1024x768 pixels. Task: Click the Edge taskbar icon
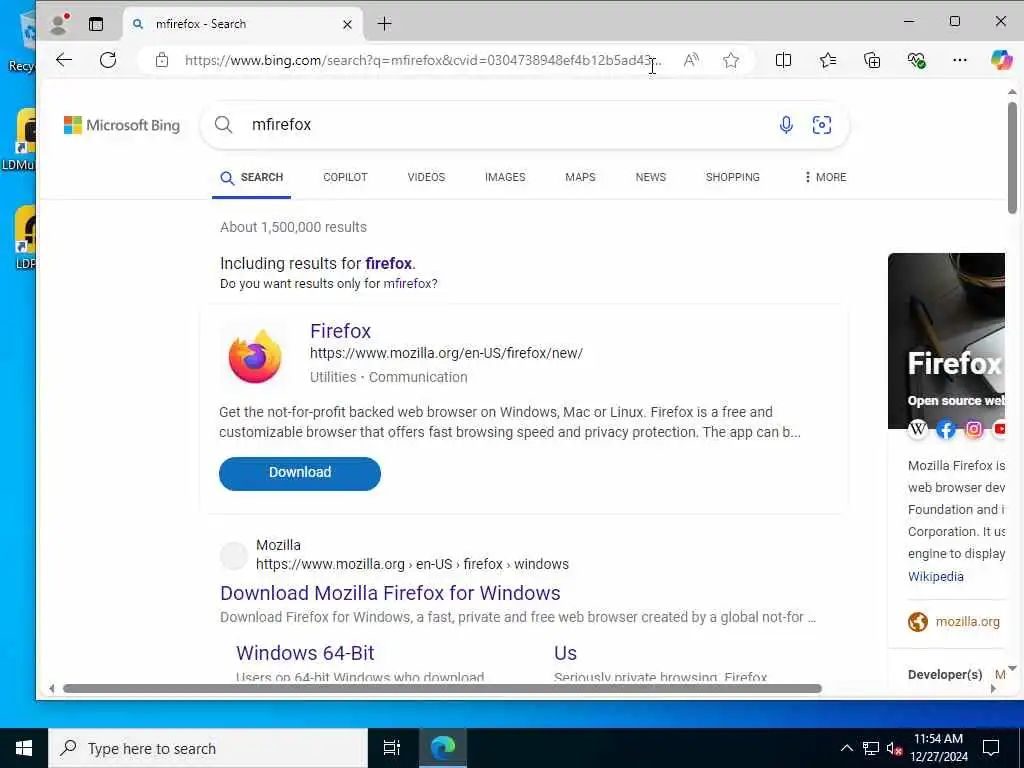[442, 748]
